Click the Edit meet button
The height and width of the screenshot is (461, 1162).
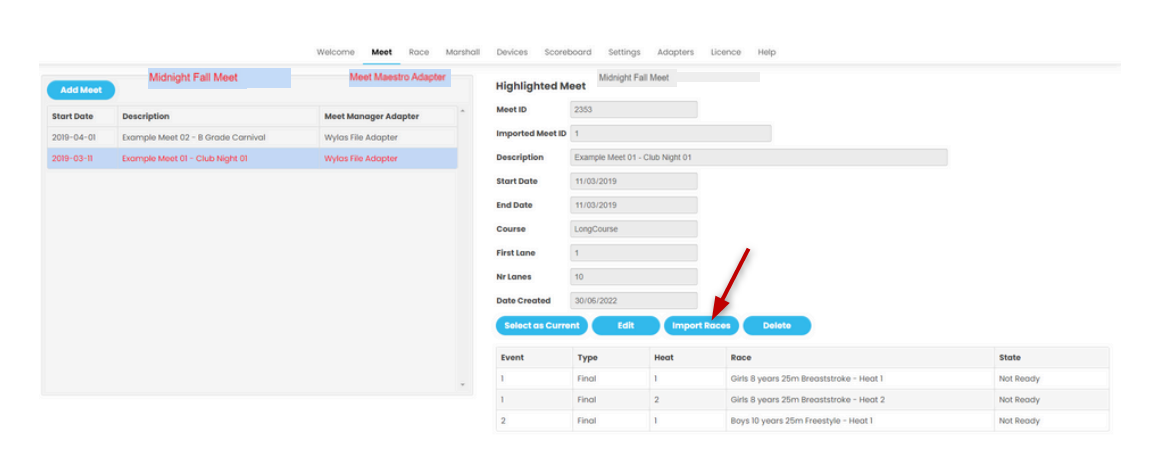[x=625, y=326]
